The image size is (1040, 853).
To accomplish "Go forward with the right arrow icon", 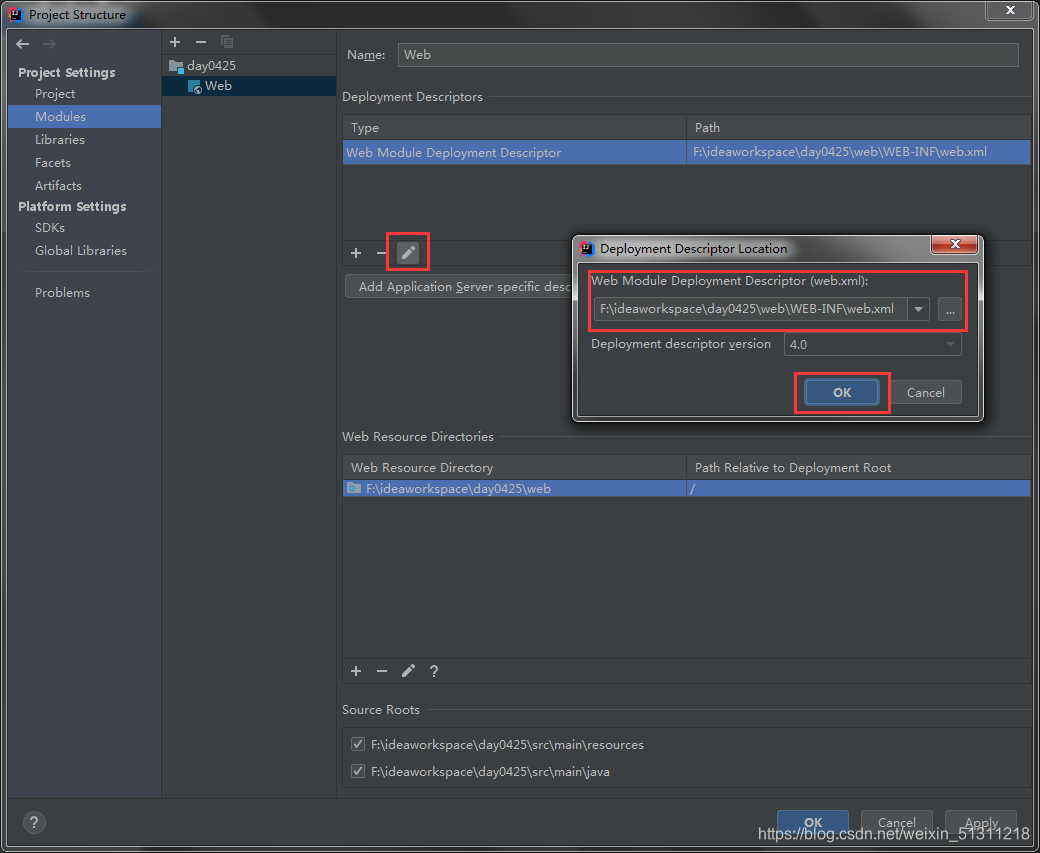I will [49, 44].
